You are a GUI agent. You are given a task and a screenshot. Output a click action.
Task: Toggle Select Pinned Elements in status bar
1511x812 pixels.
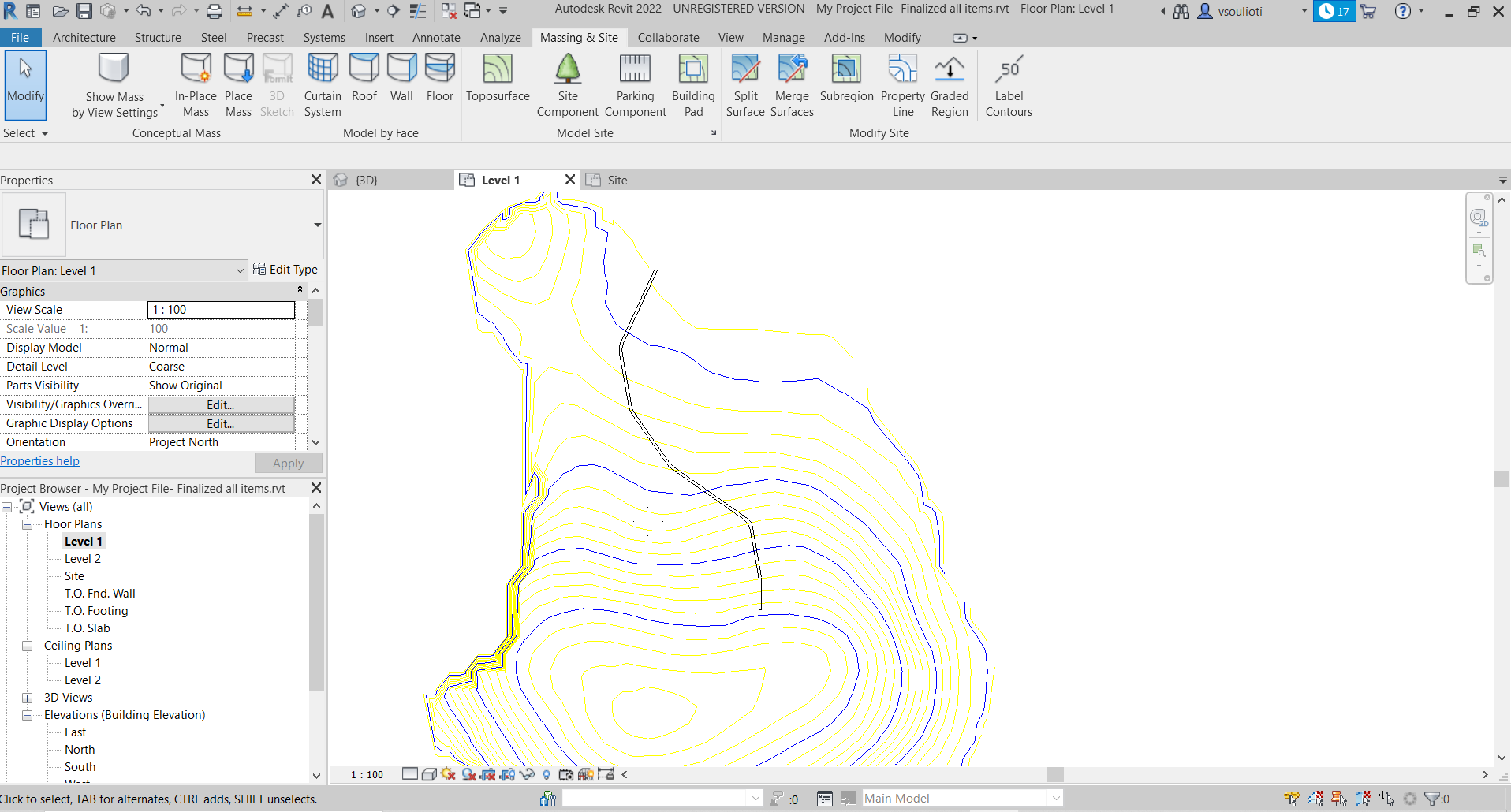[x=1339, y=799]
